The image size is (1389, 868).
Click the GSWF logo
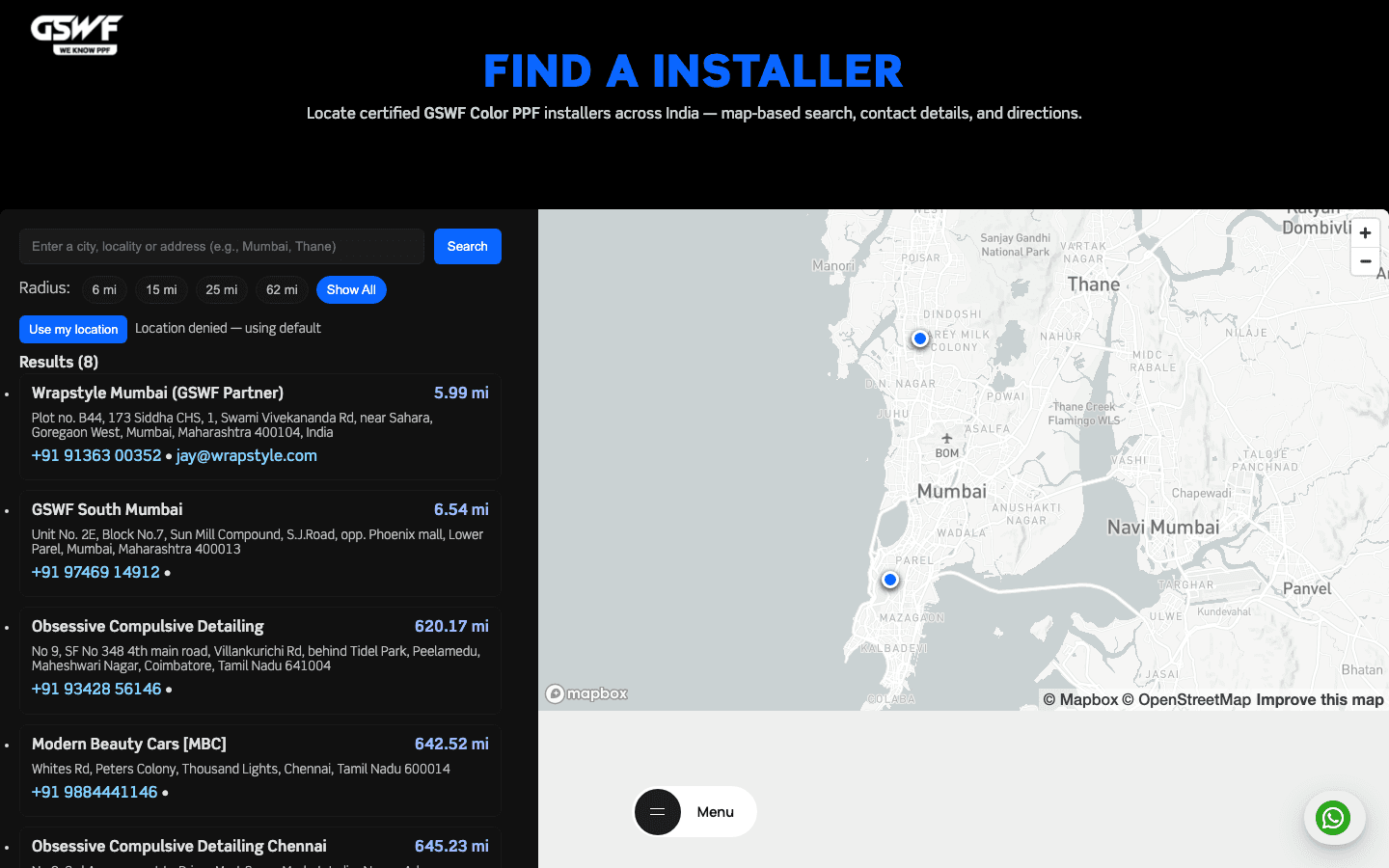coord(77,35)
